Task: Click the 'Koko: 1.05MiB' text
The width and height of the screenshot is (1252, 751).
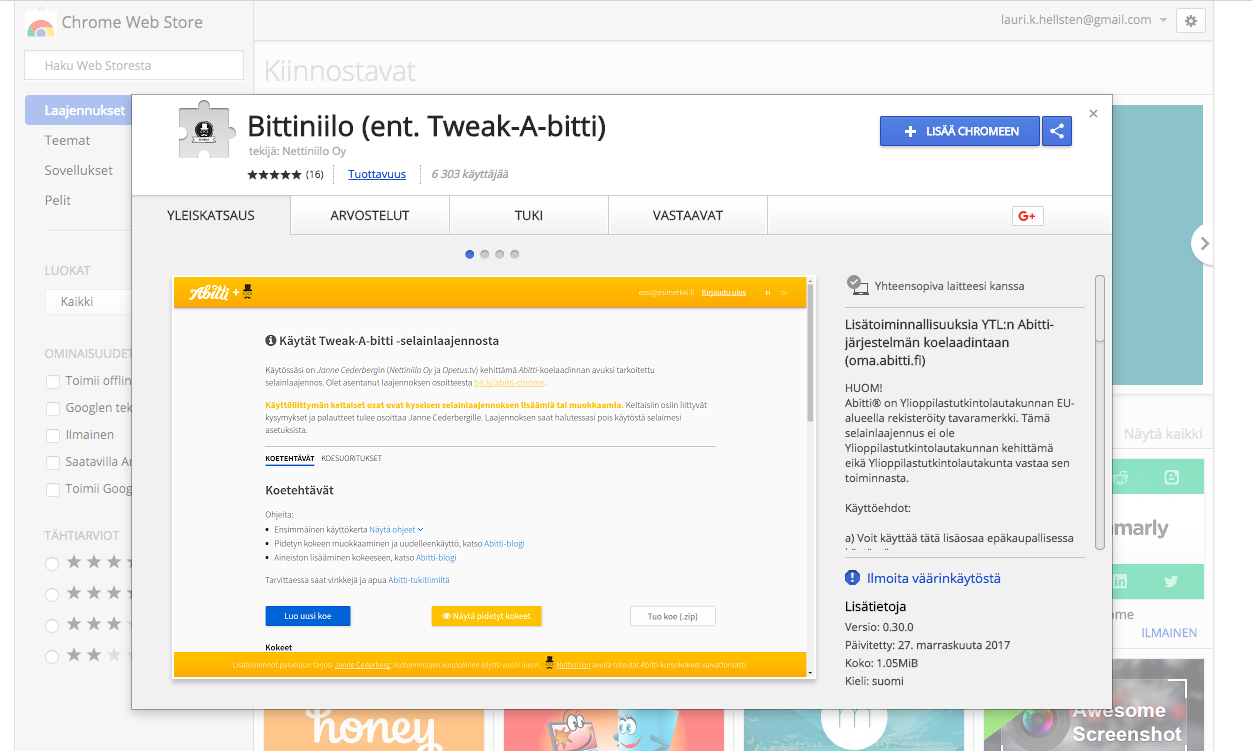Action: click(882, 663)
